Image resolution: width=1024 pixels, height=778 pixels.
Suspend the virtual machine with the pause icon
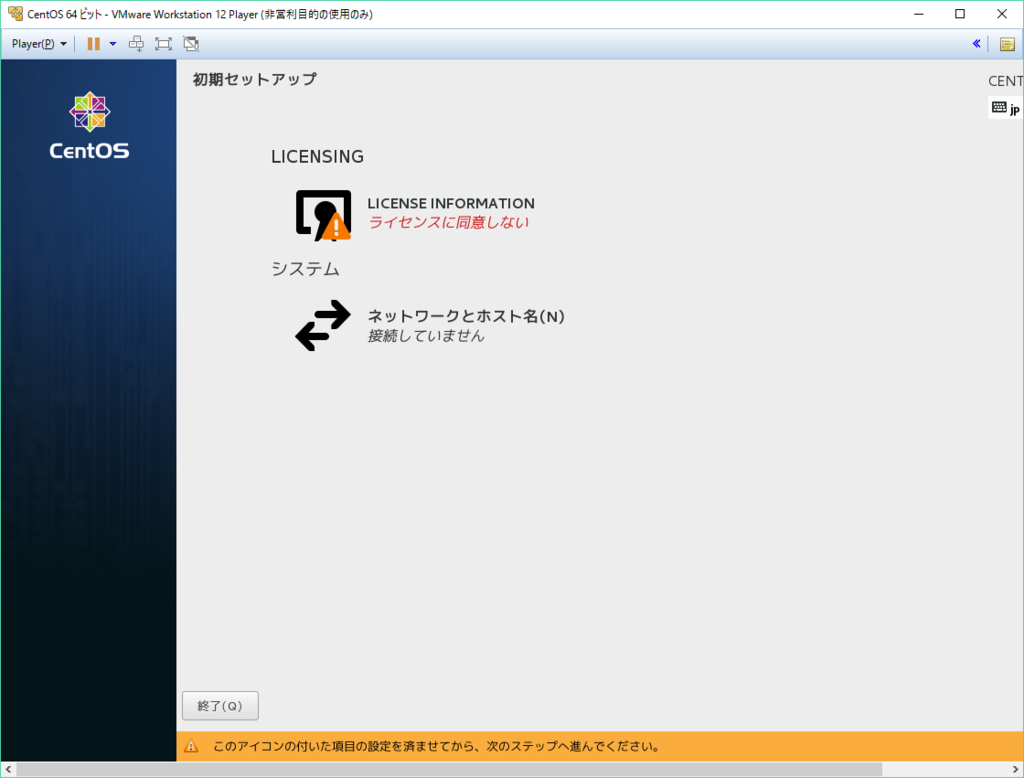pyautogui.click(x=92, y=43)
